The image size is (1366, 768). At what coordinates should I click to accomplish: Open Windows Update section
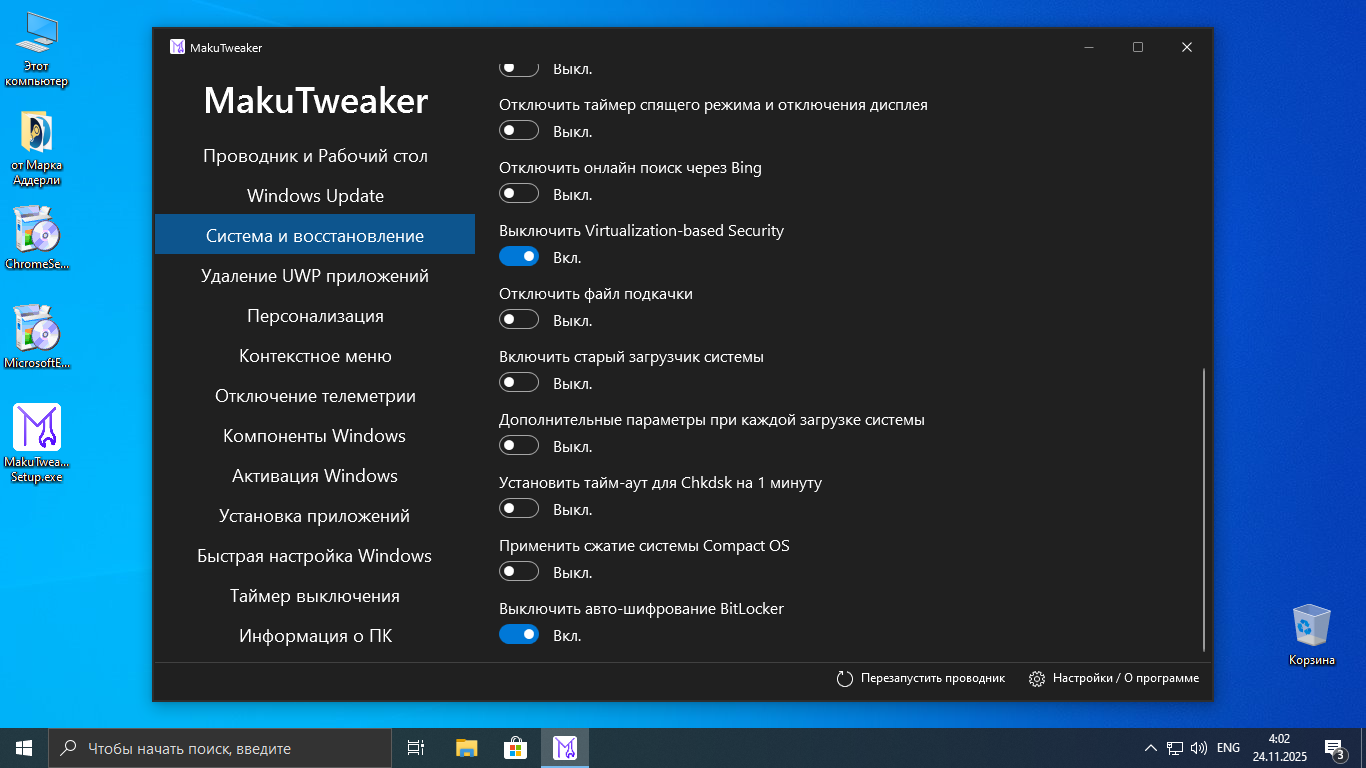[315, 196]
